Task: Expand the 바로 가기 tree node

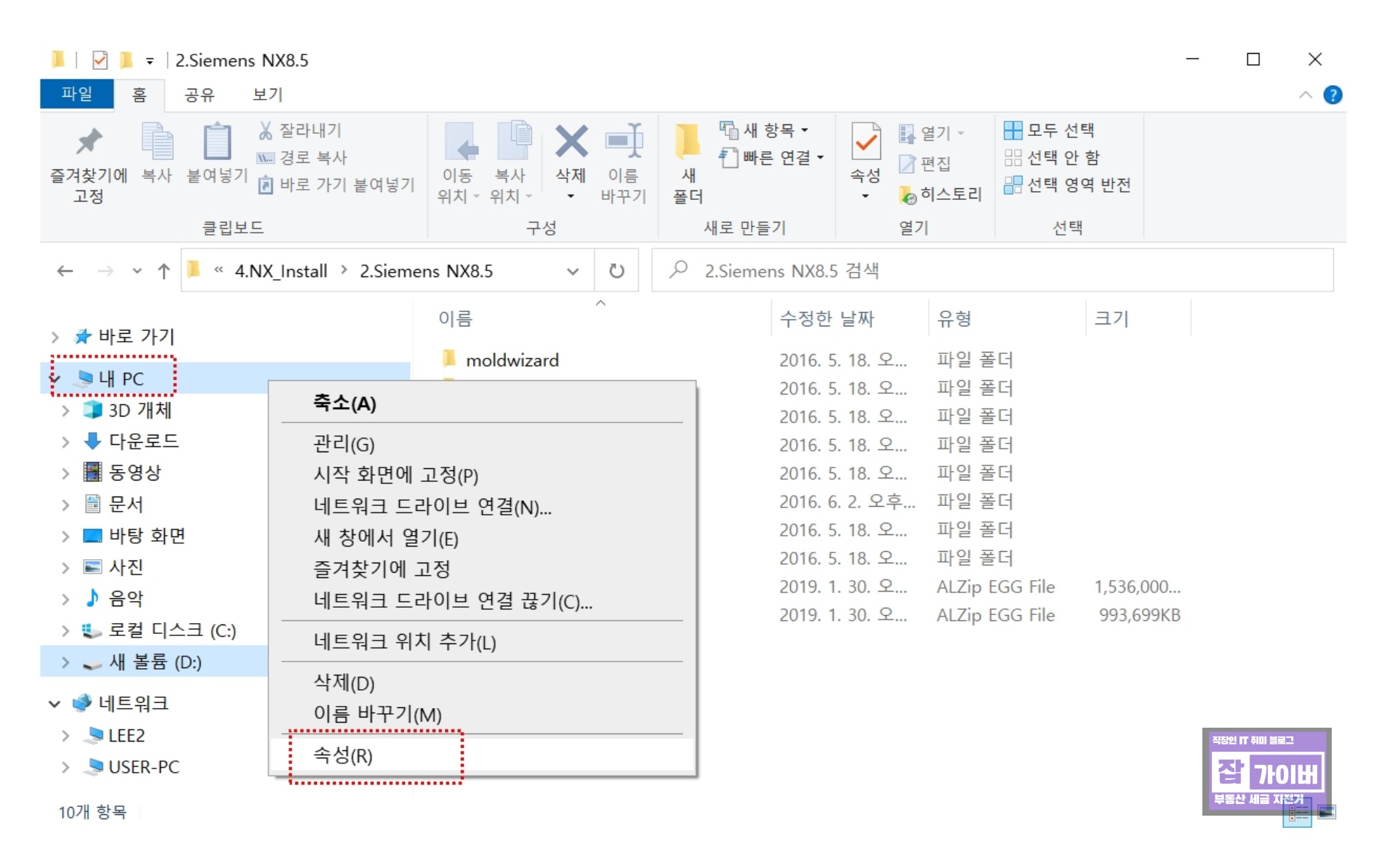Action: click(x=55, y=337)
